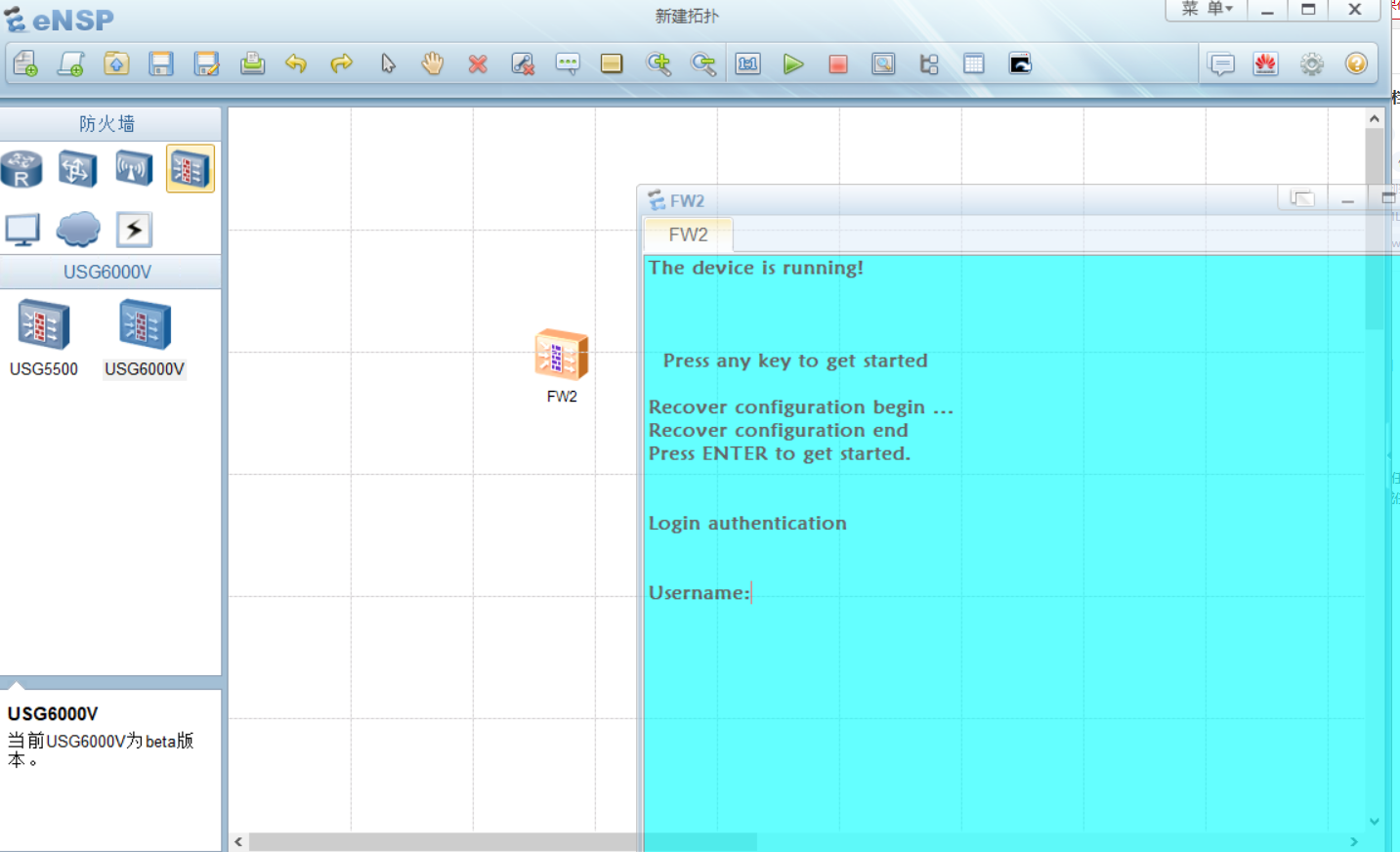Image resolution: width=1400 pixels, height=852 pixels.
Task: Click the FW2 window dock button
Action: pyautogui.click(x=1301, y=198)
